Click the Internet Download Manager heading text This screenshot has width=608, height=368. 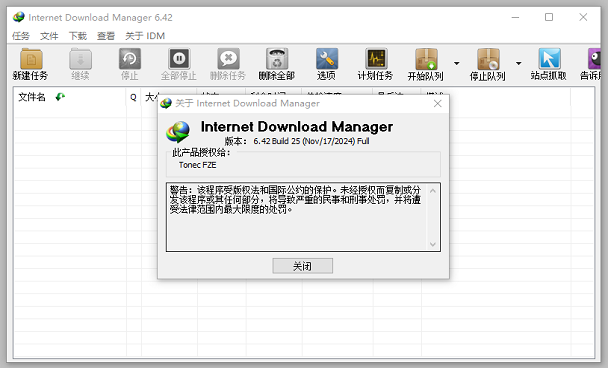point(297,127)
